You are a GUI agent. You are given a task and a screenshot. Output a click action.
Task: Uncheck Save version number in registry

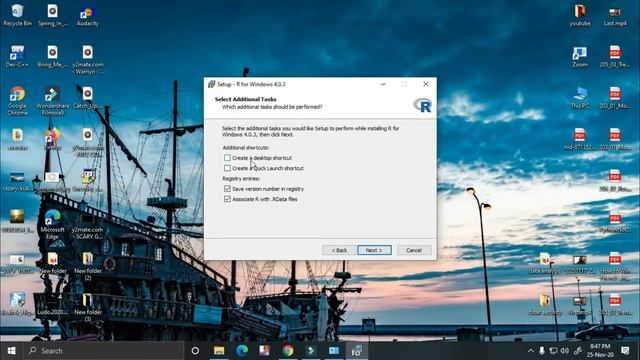pyautogui.click(x=227, y=189)
